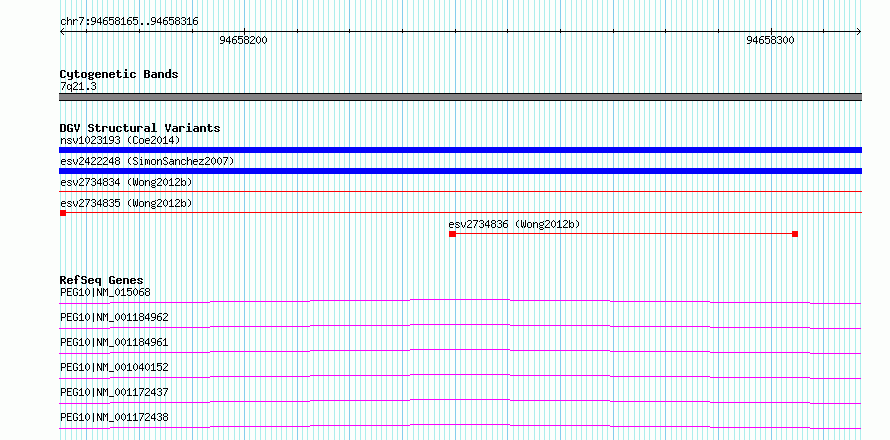The image size is (890, 440).
Task: Open the PEG10|NM_015068 transcript label
Action: (105, 292)
